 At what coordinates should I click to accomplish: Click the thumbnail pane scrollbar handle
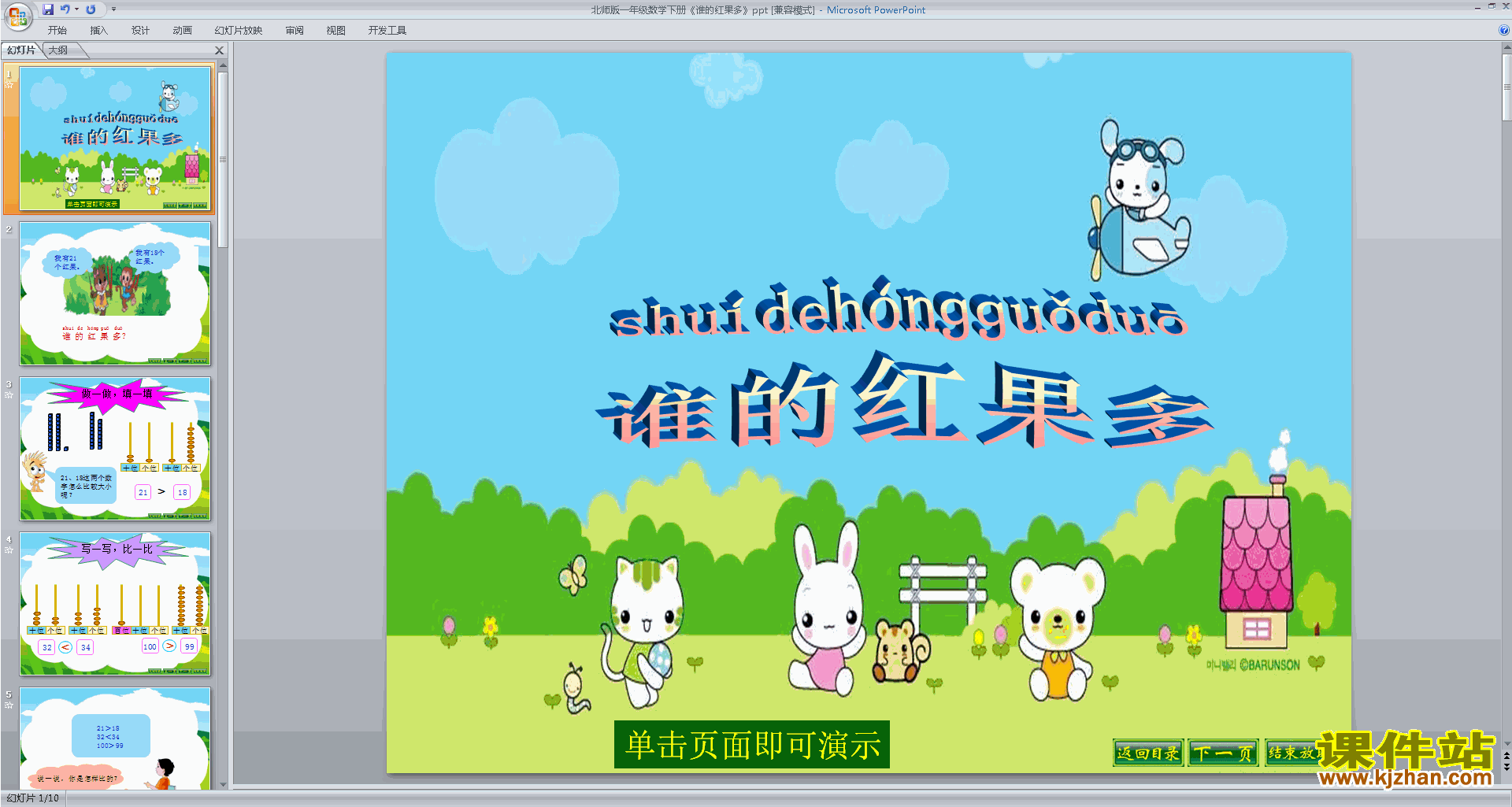pos(223,159)
